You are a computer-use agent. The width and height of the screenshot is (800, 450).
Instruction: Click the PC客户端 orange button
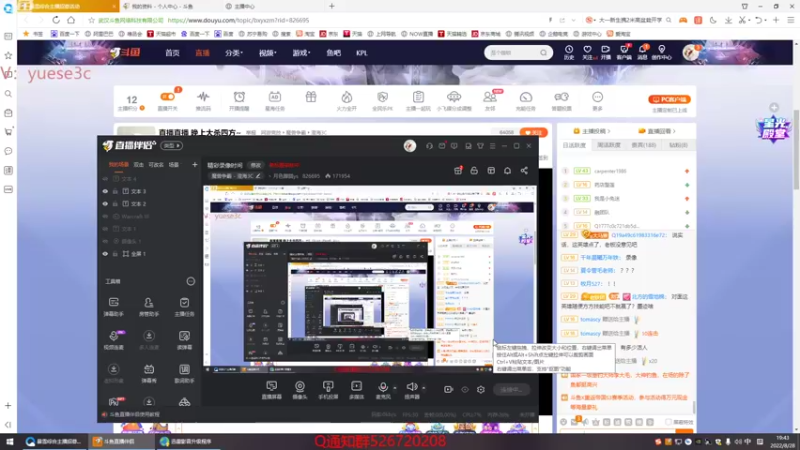coord(669,99)
